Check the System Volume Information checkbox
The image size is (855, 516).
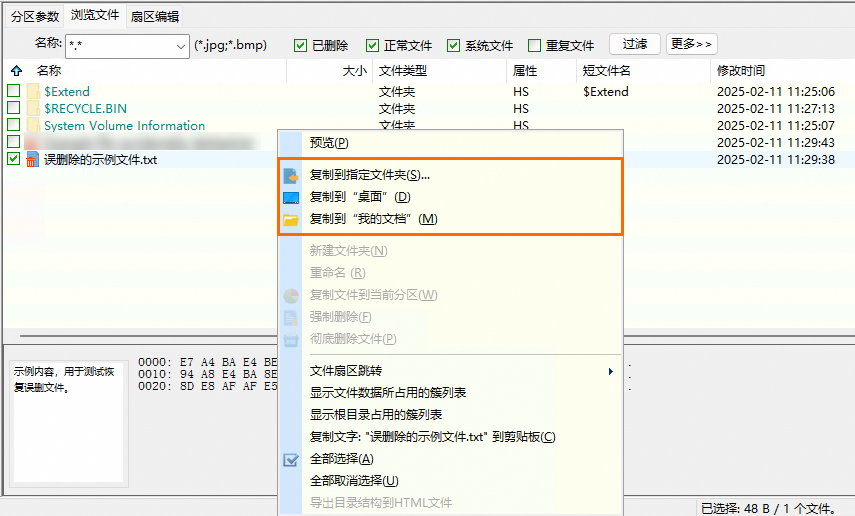14,124
